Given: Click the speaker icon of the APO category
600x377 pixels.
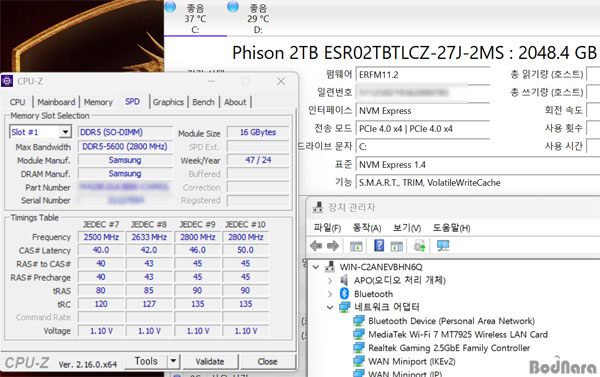Looking at the screenshot, I should coord(344,280).
